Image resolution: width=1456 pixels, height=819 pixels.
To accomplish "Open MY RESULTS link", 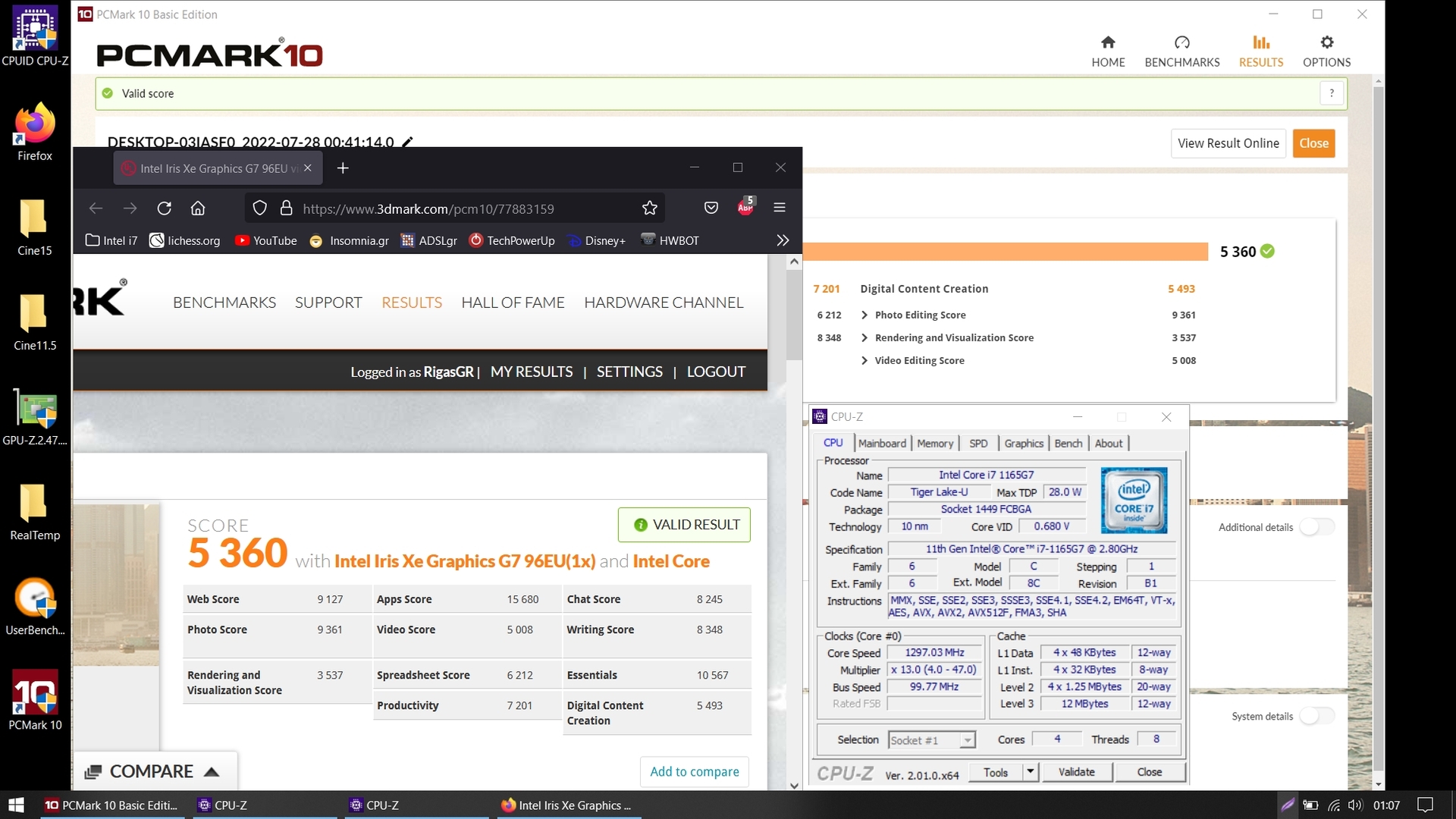I will [x=532, y=372].
